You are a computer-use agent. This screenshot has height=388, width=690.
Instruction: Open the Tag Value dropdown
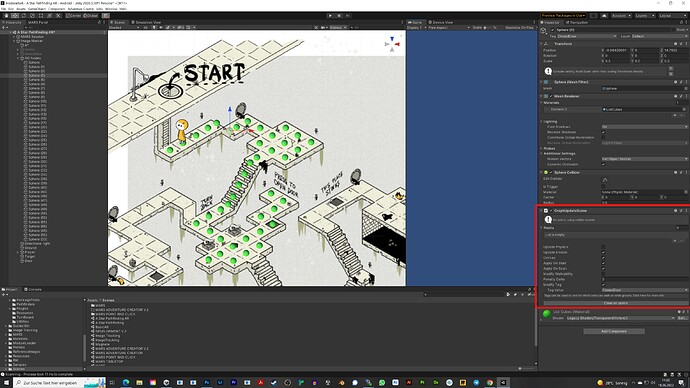[644, 290]
